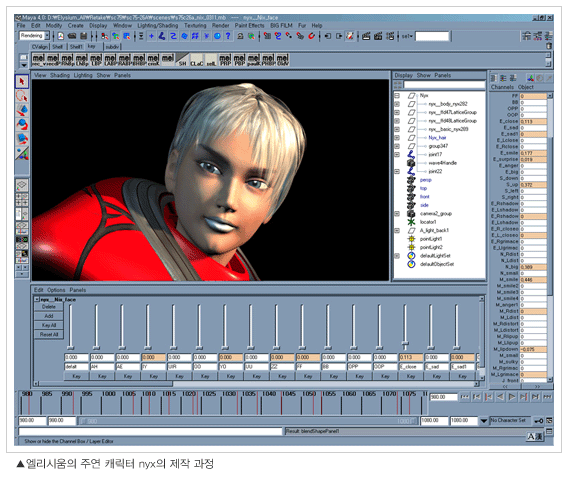Run the CLaC shelf item
This screenshot has height=478, width=568.
(x=196, y=59)
